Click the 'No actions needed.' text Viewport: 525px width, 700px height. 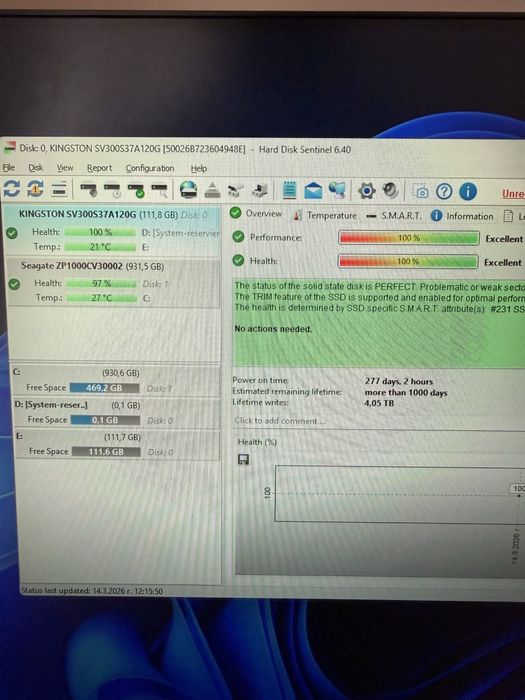tap(273, 329)
